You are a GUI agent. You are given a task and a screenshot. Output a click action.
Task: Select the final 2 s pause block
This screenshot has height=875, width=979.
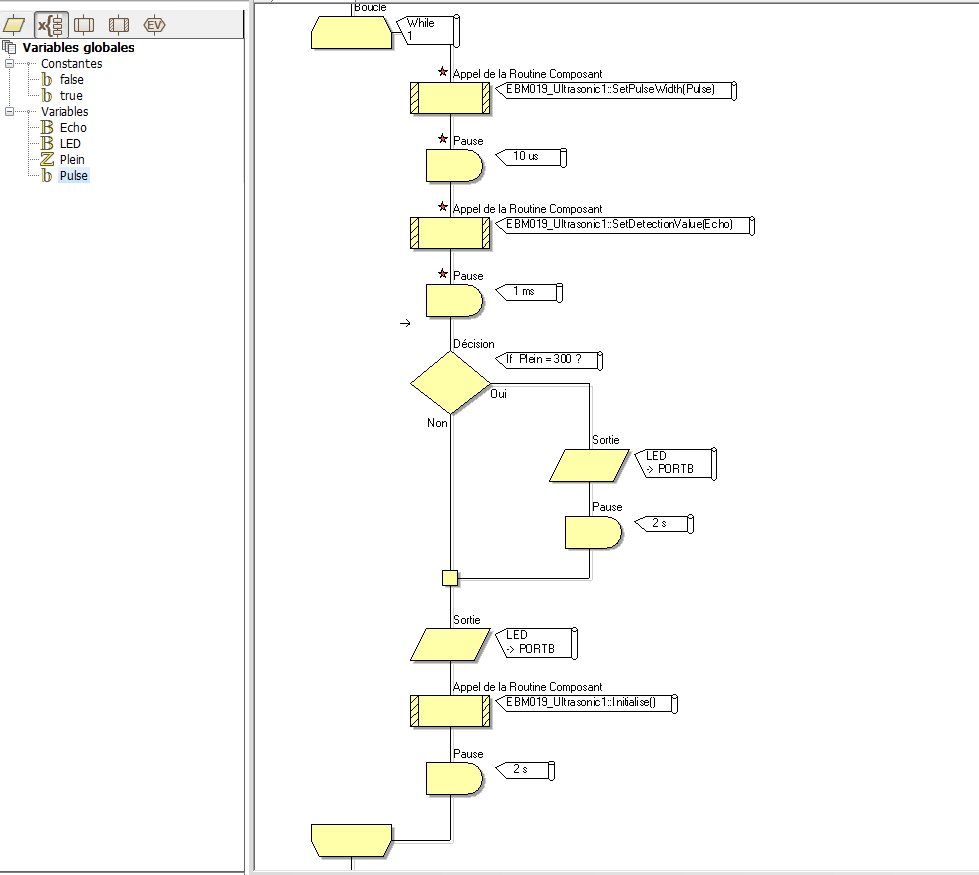tap(455, 778)
